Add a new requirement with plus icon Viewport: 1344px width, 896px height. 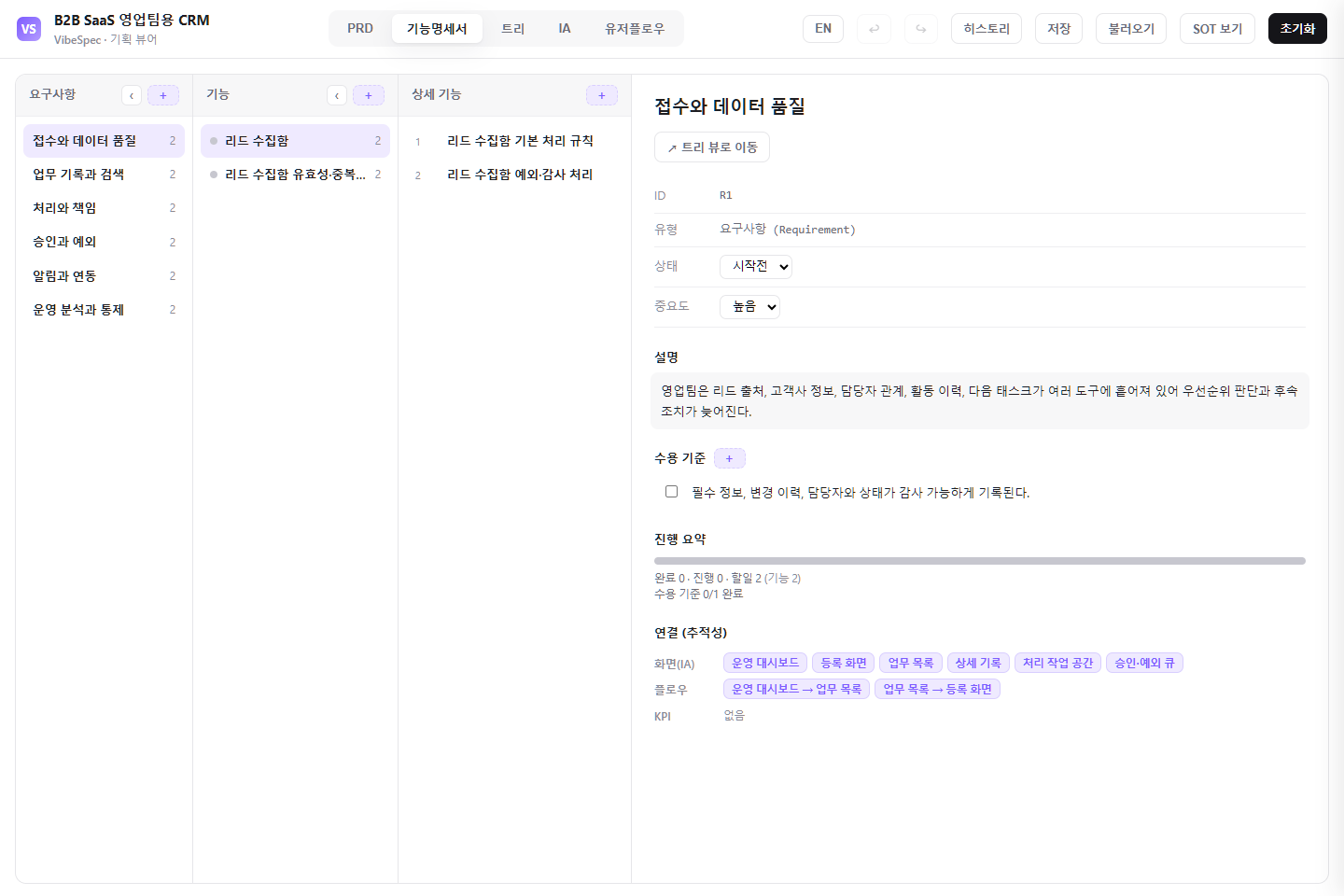(x=163, y=95)
